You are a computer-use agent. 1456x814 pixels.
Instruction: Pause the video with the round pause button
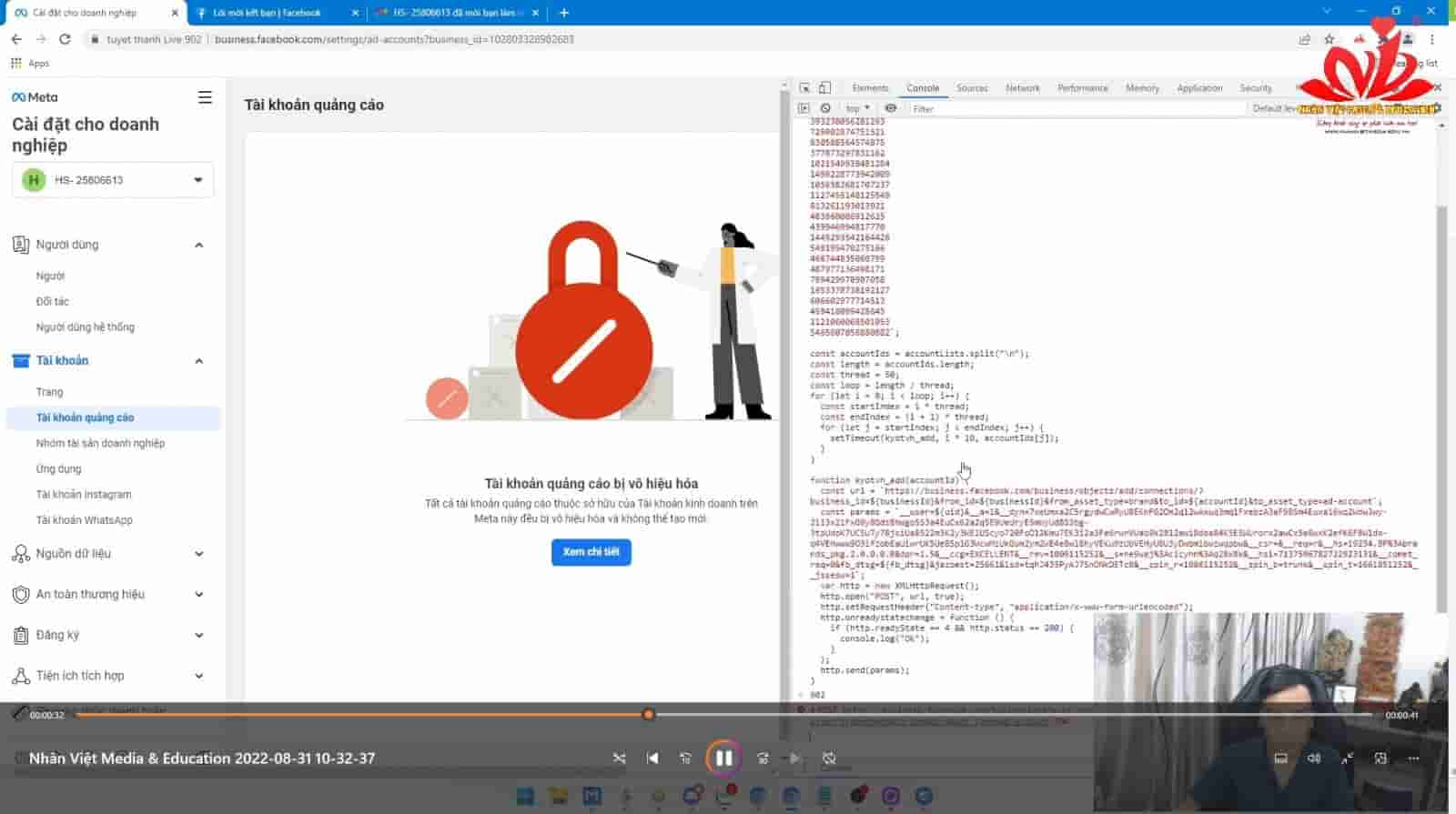[x=723, y=758]
